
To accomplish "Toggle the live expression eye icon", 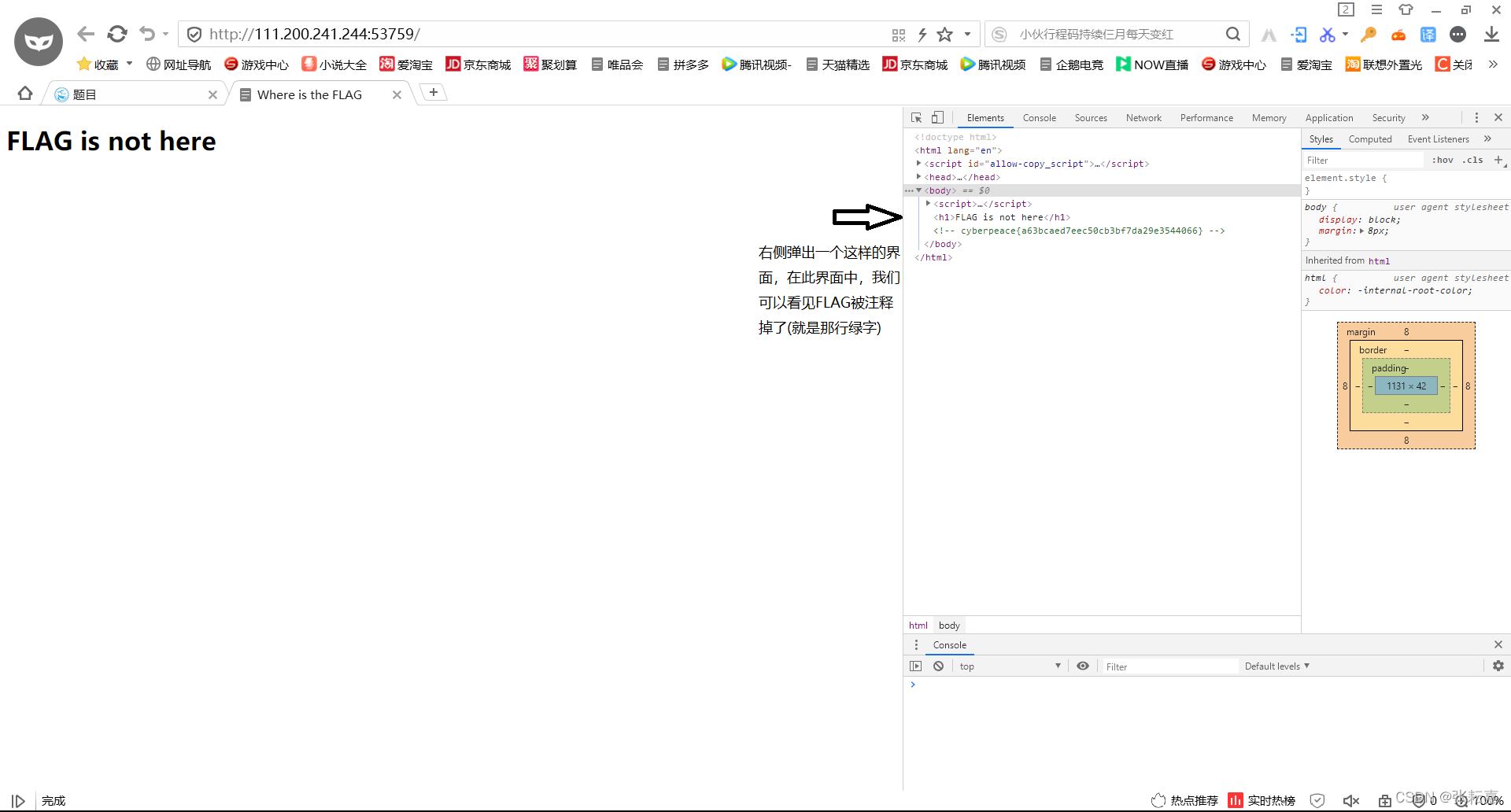I will point(1083,666).
